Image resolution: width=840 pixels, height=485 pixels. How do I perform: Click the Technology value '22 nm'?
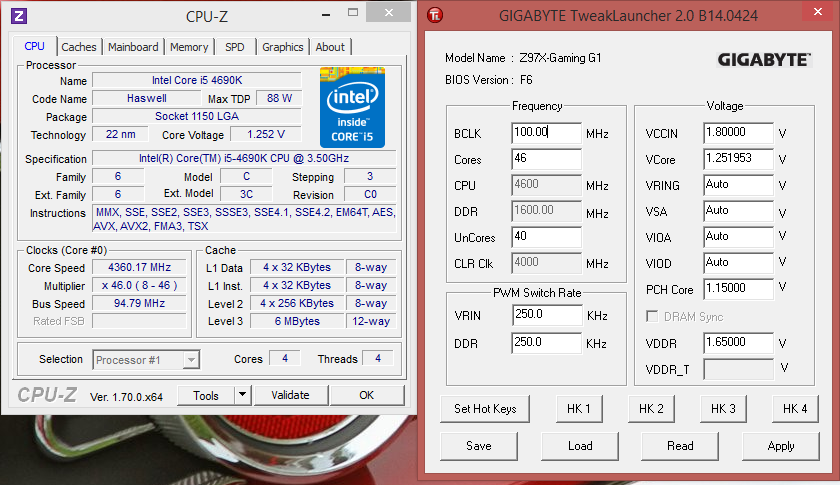pyautogui.click(x=121, y=134)
